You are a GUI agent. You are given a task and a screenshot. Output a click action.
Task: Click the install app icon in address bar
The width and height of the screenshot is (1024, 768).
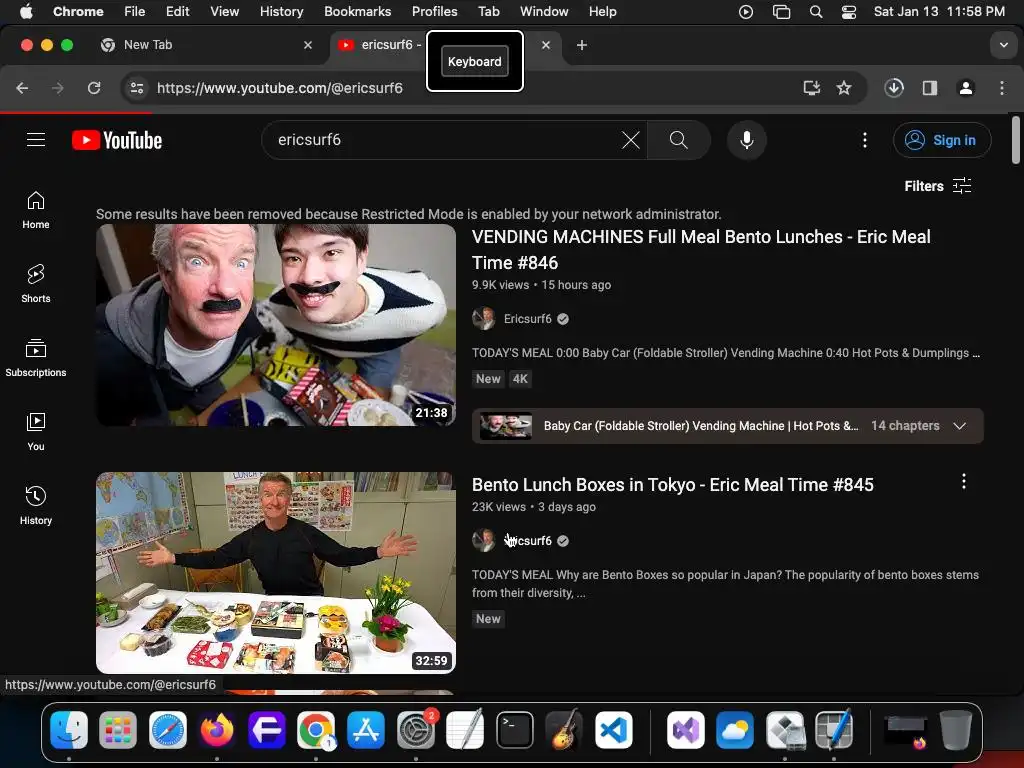pos(811,88)
